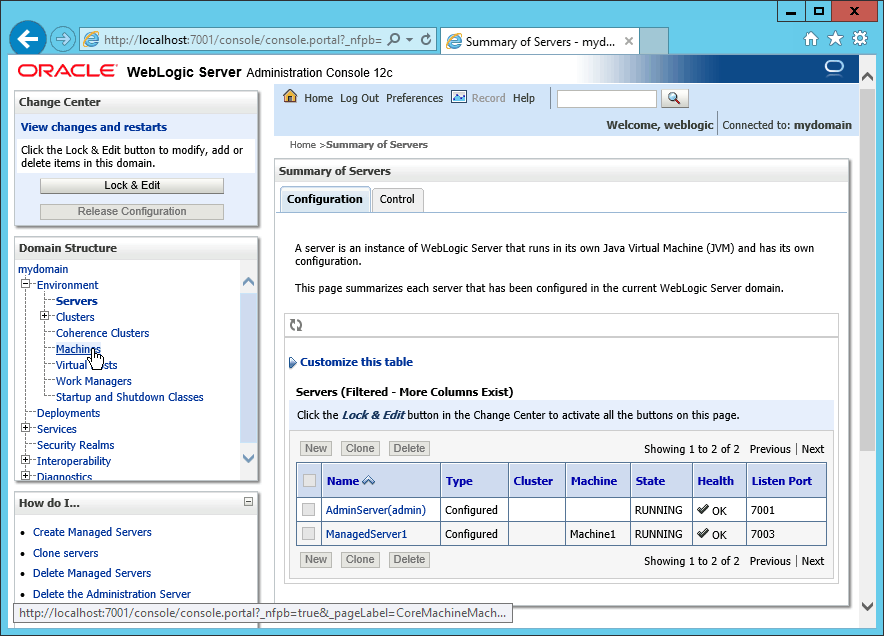The height and width of the screenshot is (636, 884).
Task: Check the AdminServer(admin) row checkbox
Action: (309, 510)
